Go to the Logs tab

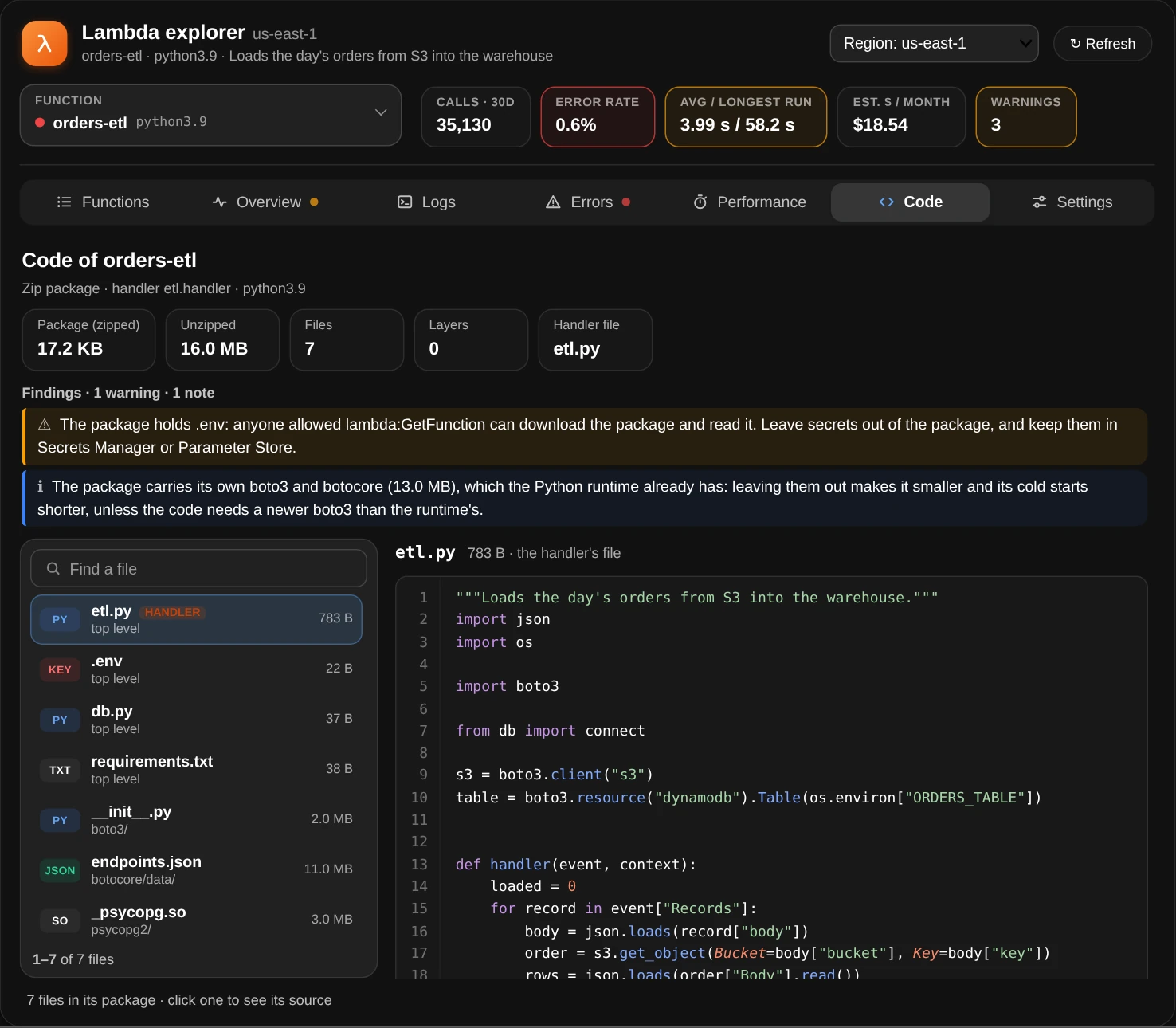point(426,202)
